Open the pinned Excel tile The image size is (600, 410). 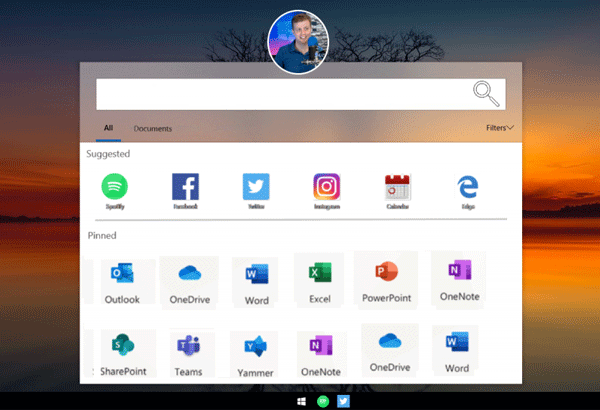pyautogui.click(x=320, y=282)
